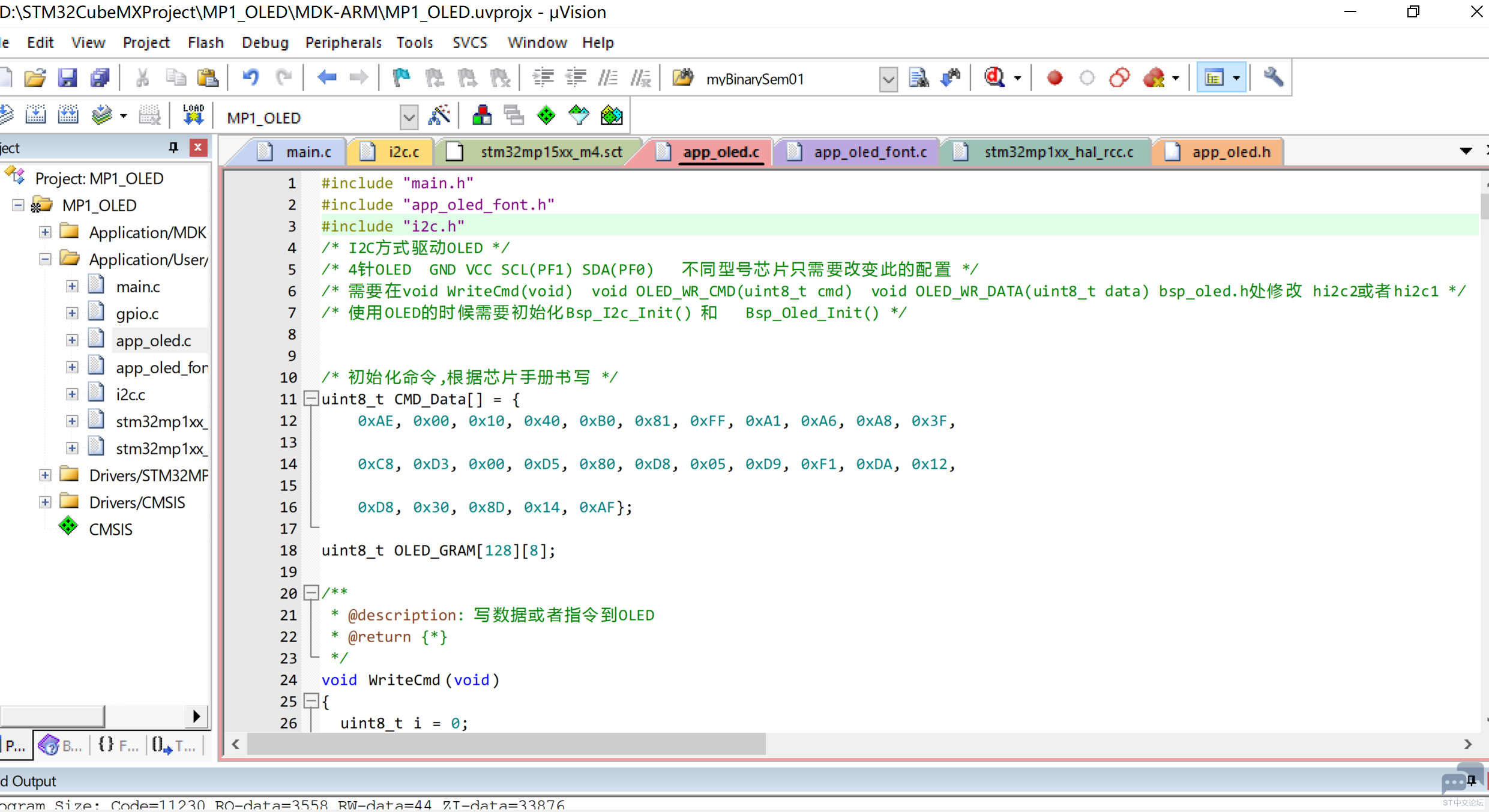Open Manage Run-Time Environment green diamond
Screen dimensions: 1489x812
(546, 115)
